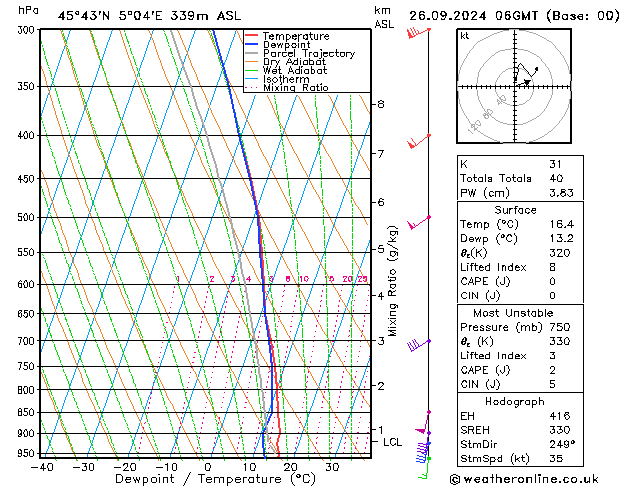The width and height of the screenshot is (629, 486).
Task: Click the 'km ASL' altitude unit label
Action: coord(384,17)
